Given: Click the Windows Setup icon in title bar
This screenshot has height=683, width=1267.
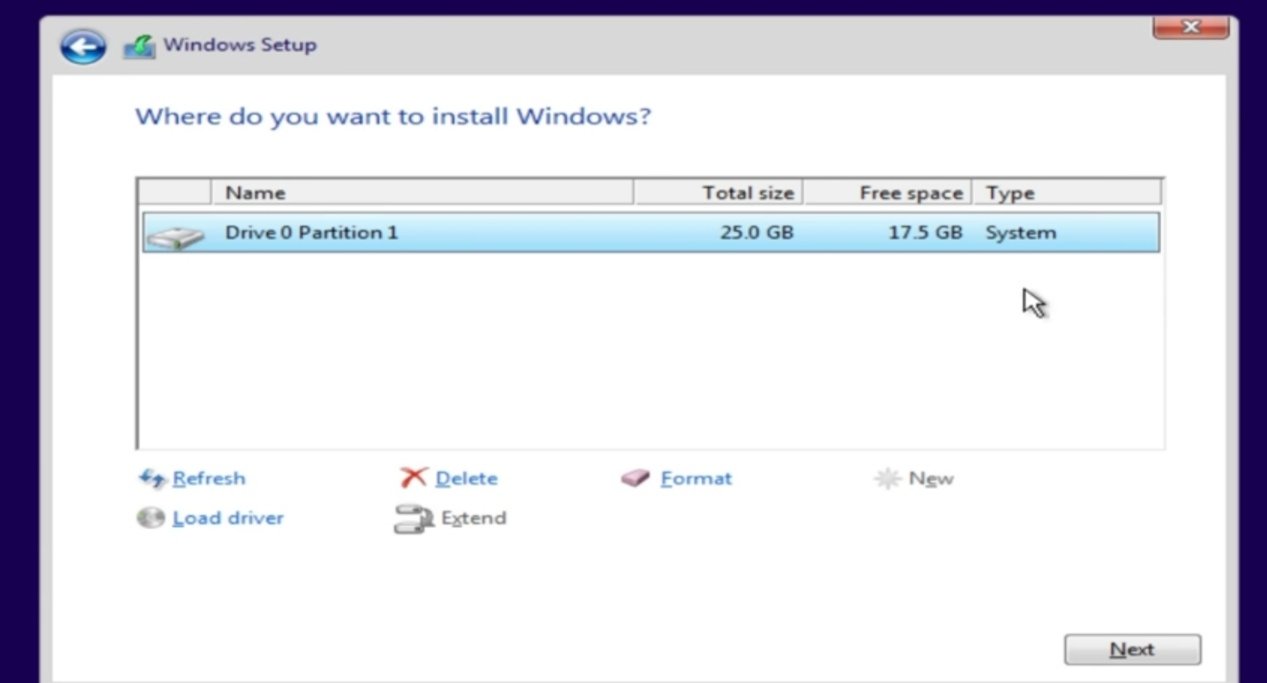Looking at the screenshot, I should 139,46.
